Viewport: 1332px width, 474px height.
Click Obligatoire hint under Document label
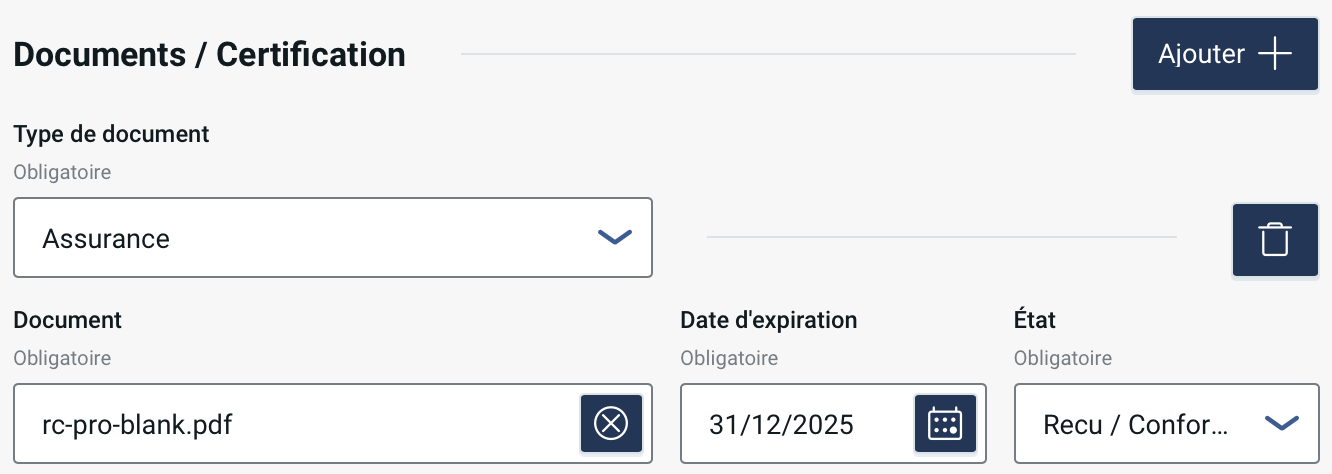[x=62, y=358]
